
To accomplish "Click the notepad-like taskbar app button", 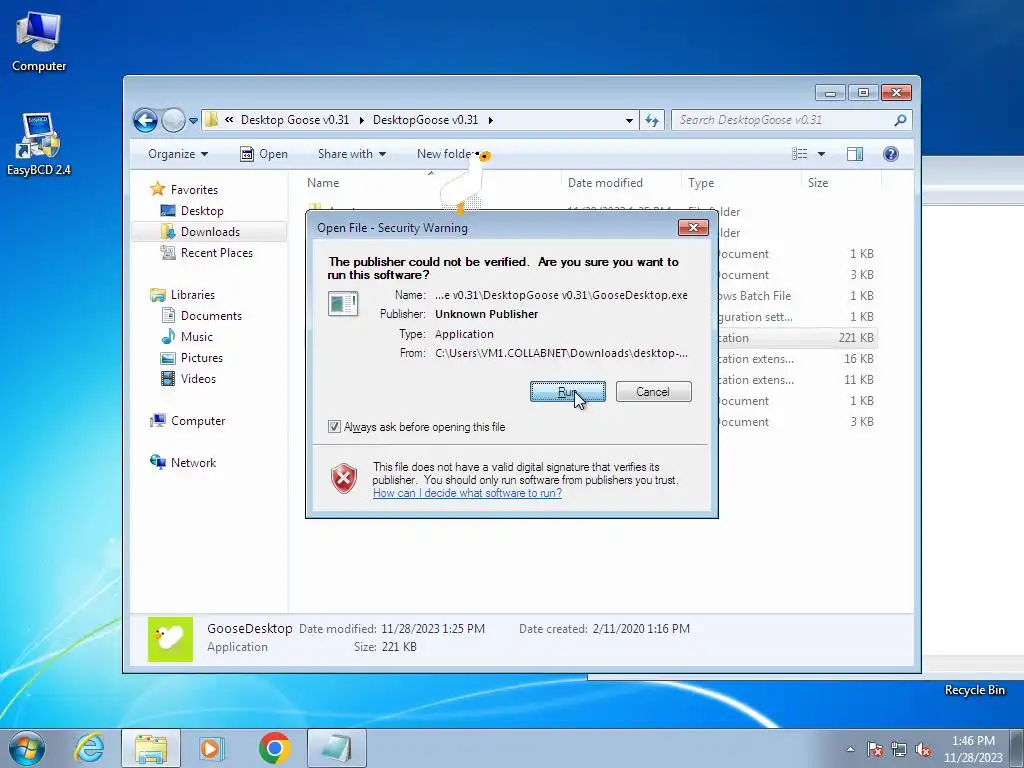I will coord(336,748).
